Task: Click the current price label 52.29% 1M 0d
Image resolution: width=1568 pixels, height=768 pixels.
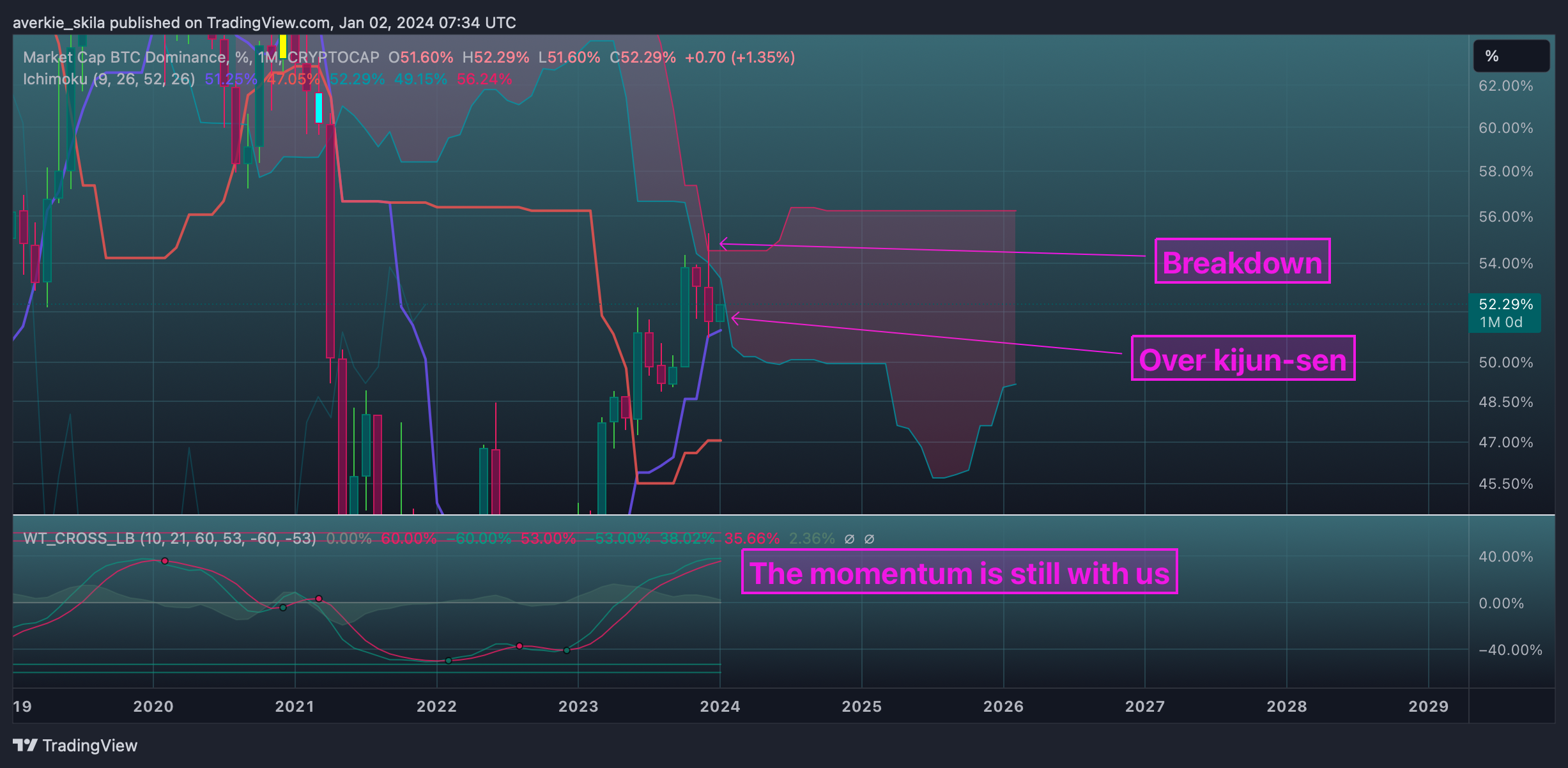Action: tap(1505, 313)
